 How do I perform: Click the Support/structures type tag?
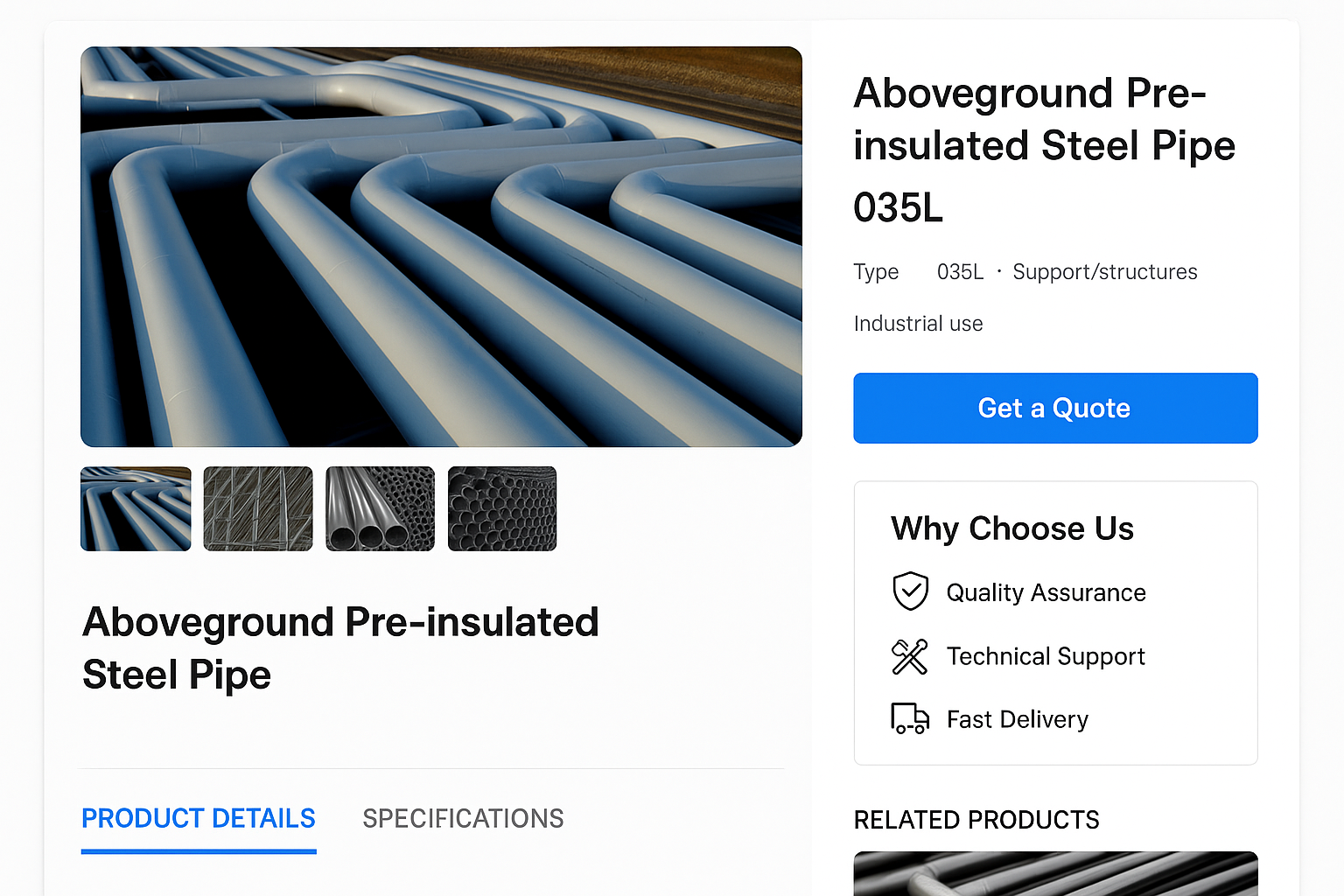coord(1104,272)
